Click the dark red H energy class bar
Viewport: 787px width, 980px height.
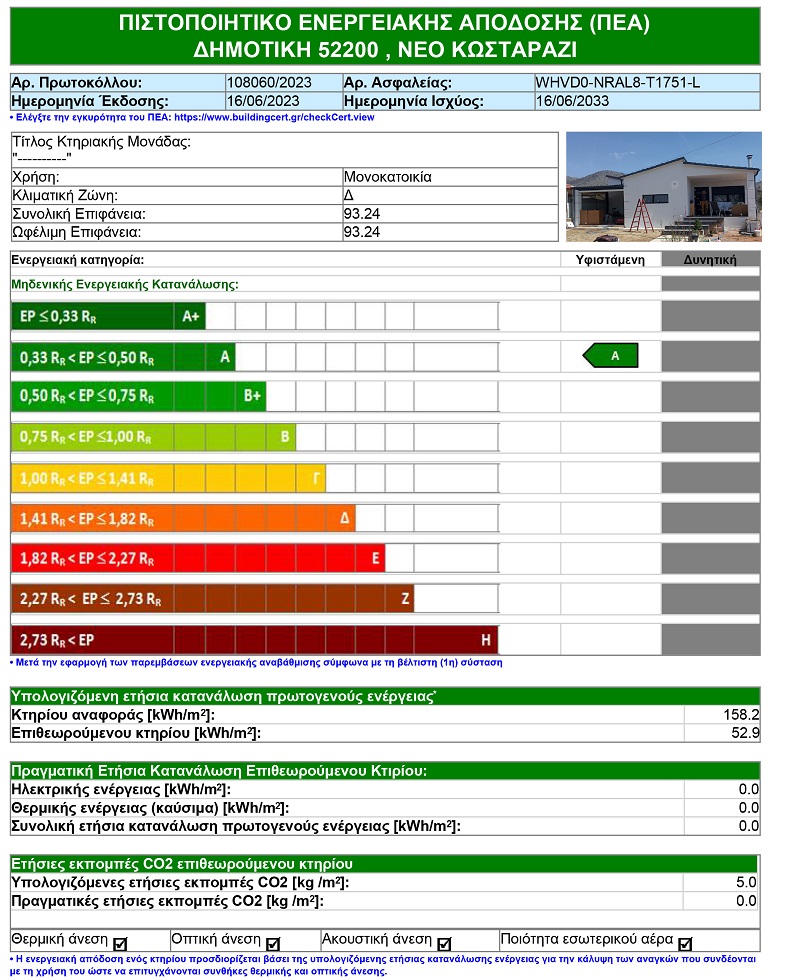tap(254, 639)
